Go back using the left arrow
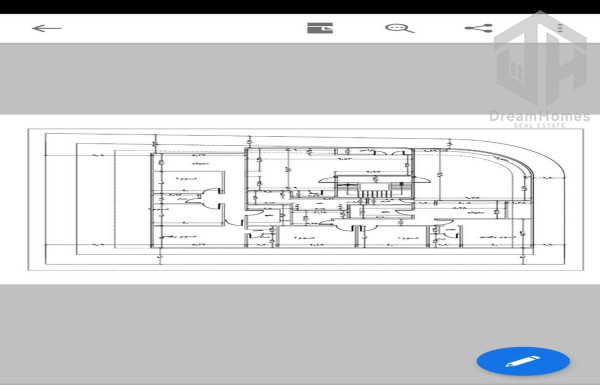The height and width of the screenshot is (385, 600). pyautogui.click(x=46, y=28)
